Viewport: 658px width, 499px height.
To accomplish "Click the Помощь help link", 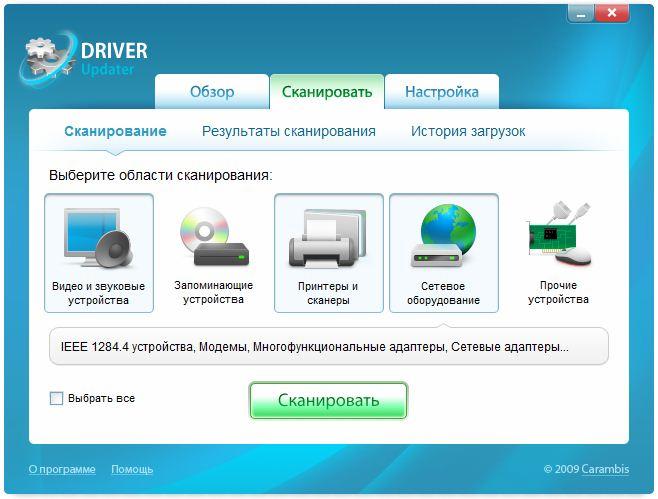I will click(132, 469).
